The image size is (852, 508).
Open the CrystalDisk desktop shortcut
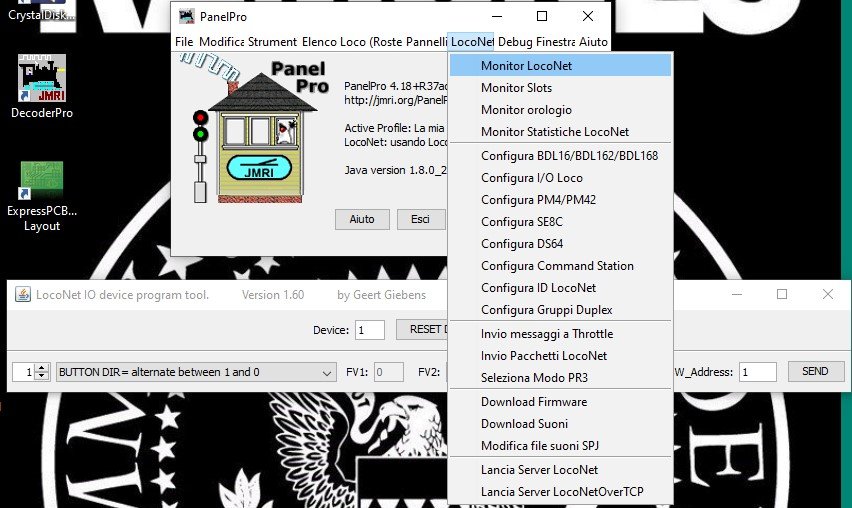tap(40, 12)
